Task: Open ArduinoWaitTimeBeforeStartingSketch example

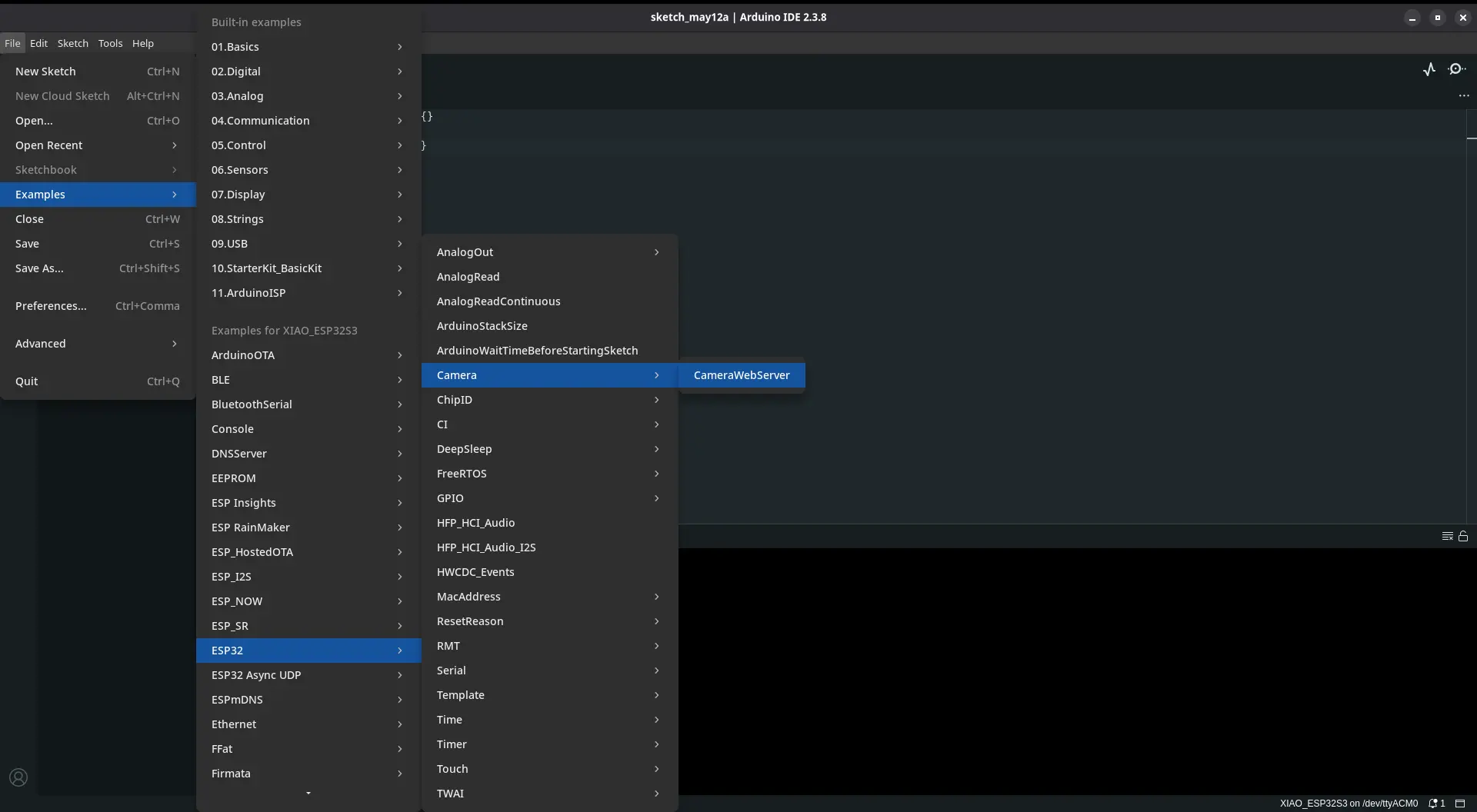Action: [550, 351]
